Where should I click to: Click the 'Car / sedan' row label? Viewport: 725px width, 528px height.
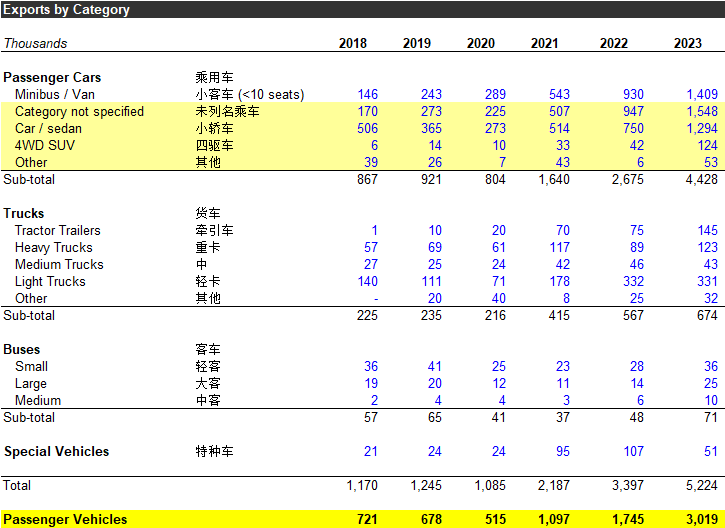48,129
